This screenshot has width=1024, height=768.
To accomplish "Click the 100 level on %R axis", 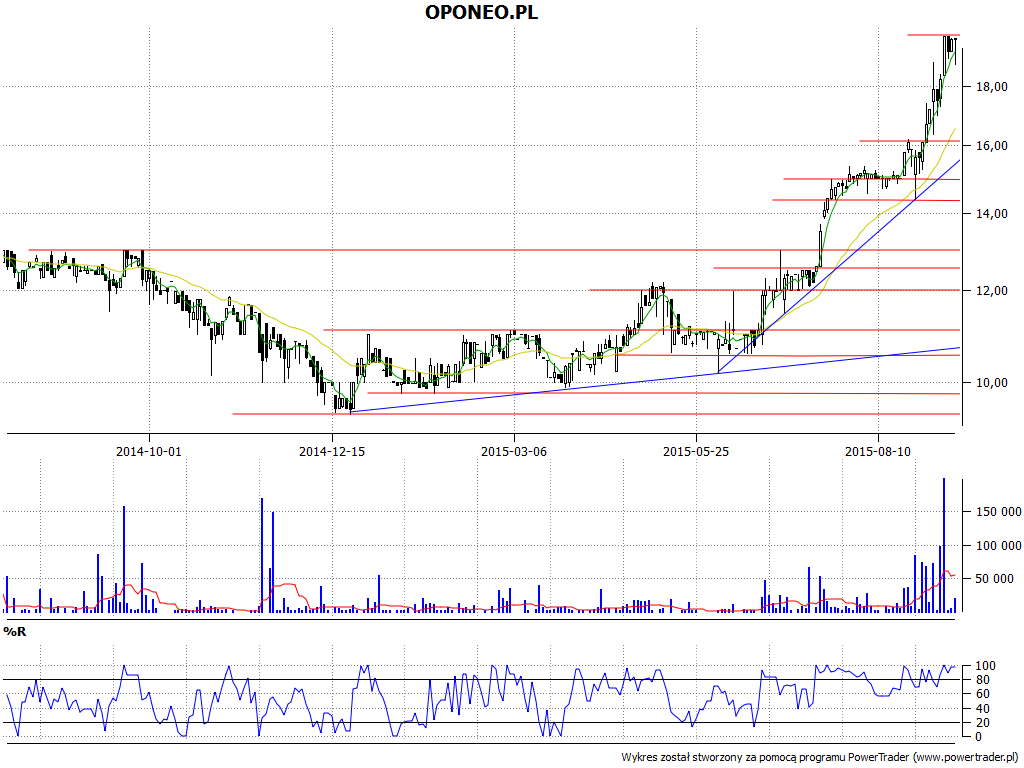I will click(985, 666).
